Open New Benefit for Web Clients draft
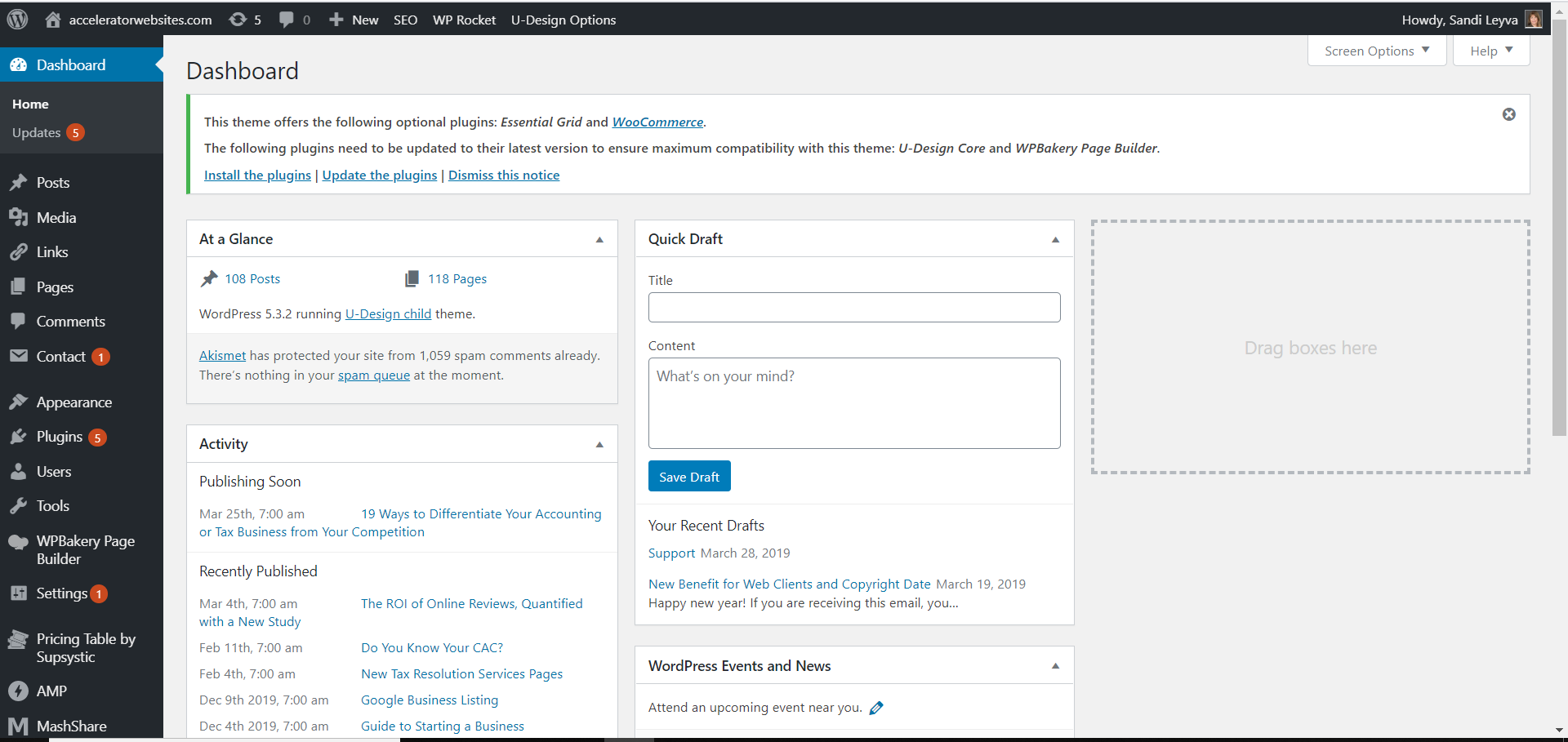This screenshot has height=742, width=1568. tap(789, 584)
